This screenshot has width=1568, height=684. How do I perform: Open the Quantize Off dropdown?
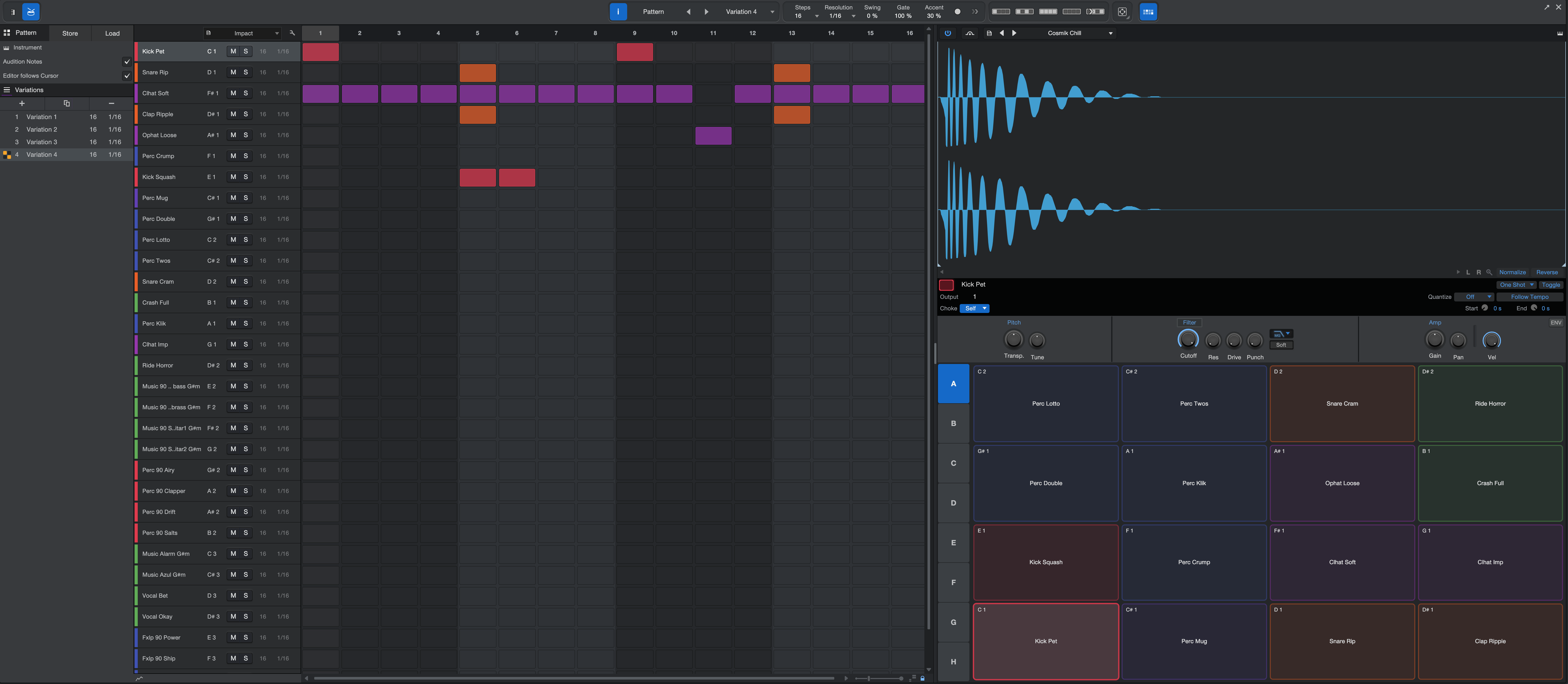(1474, 297)
